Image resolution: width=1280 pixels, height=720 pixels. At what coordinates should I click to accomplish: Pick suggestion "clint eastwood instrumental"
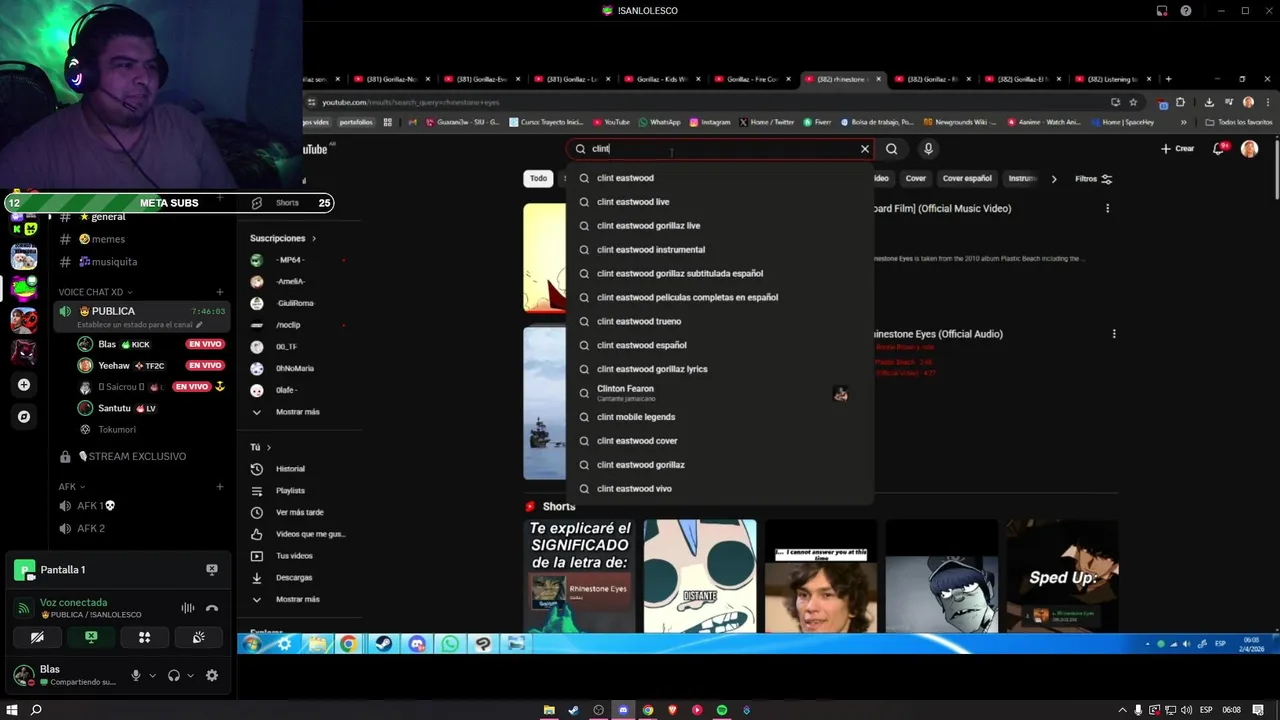coord(720,250)
